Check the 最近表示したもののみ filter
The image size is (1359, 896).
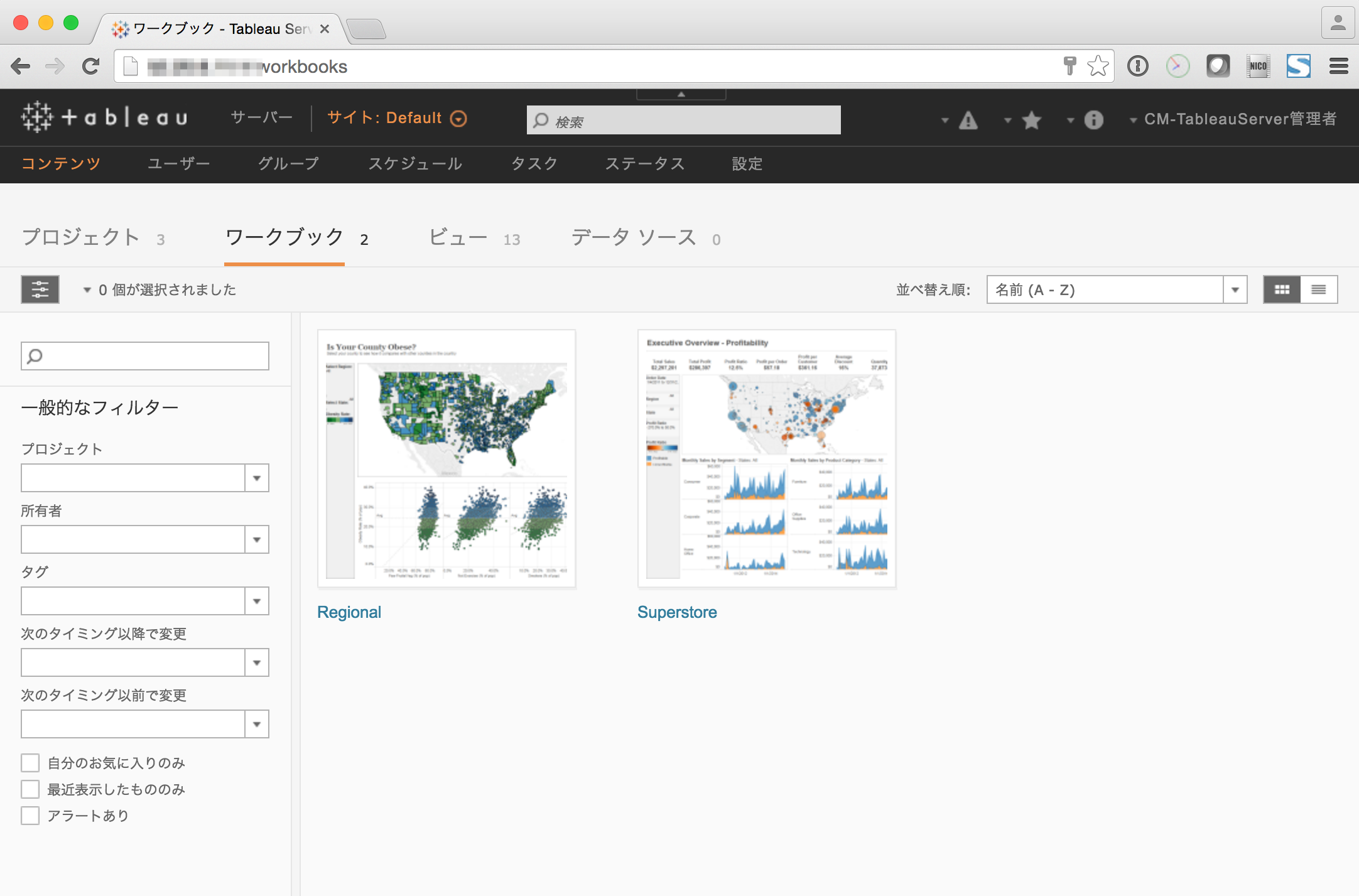30,789
